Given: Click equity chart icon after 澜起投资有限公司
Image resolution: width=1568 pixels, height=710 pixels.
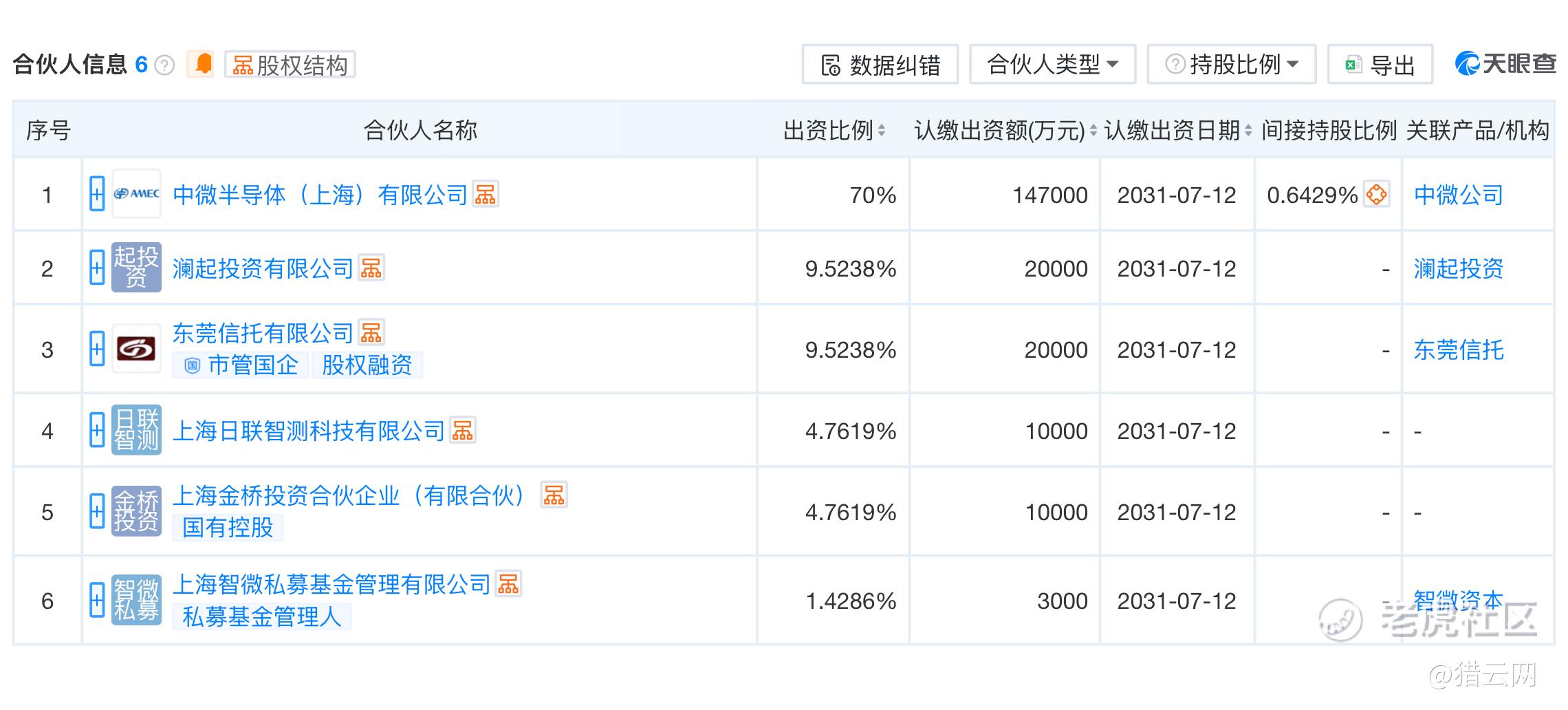Looking at the screenshot, I should 371,268.
